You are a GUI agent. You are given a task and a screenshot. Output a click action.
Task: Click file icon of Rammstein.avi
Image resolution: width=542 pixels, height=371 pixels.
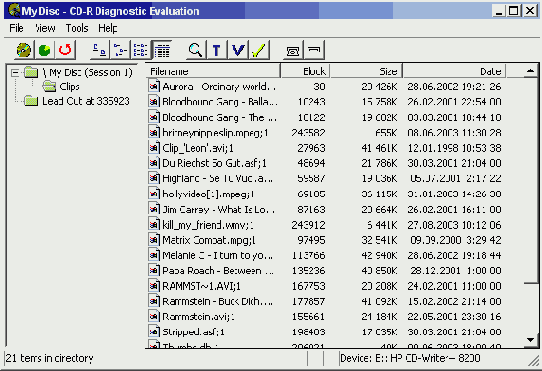point(154,316)
